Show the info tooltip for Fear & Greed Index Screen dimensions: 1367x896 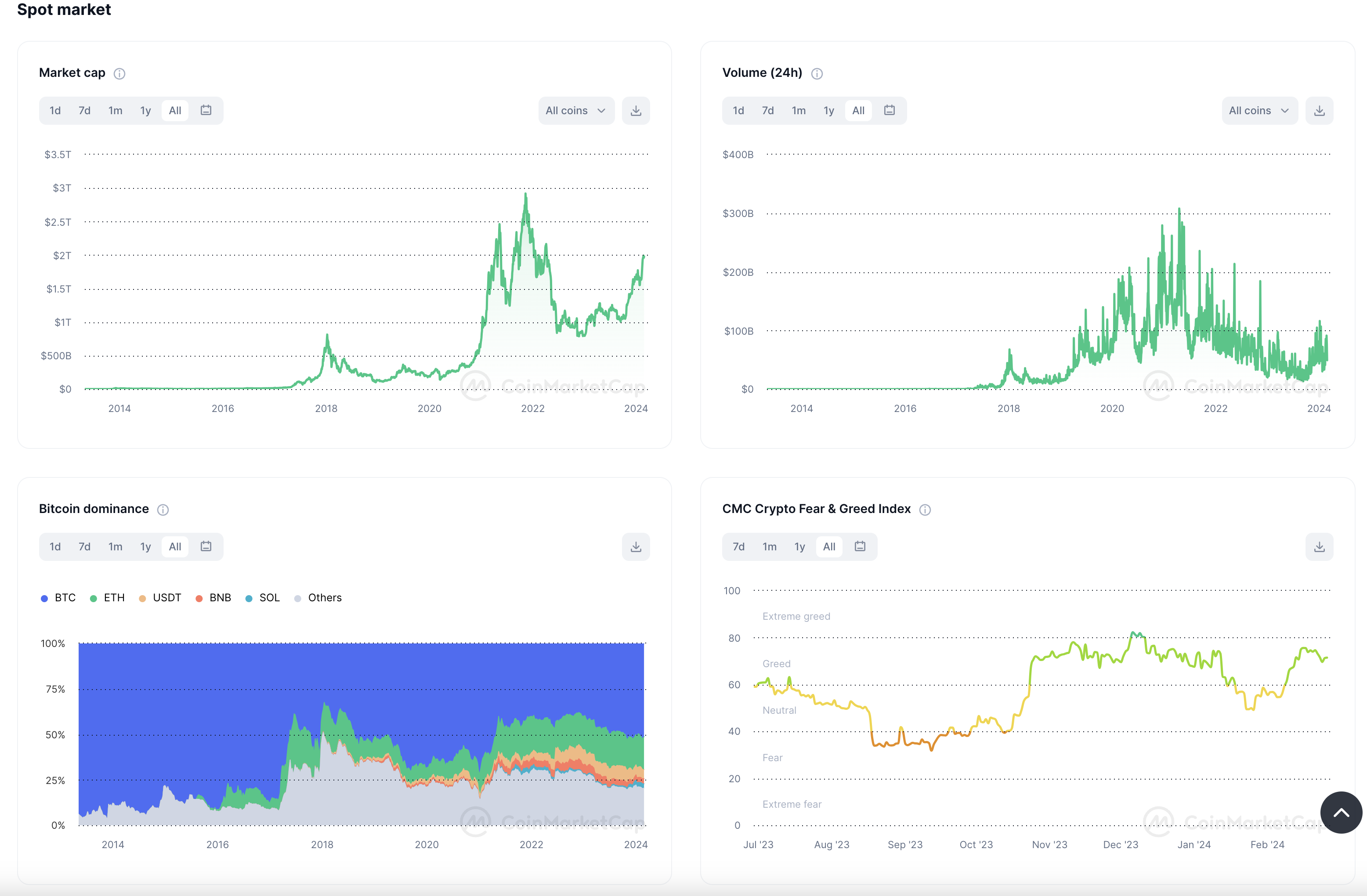(925, 509)
